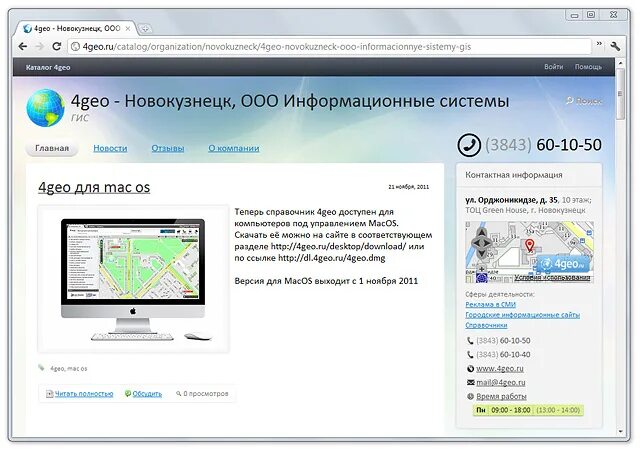
Task: Click the Обсудить discuss link
Action: point(147,394)
